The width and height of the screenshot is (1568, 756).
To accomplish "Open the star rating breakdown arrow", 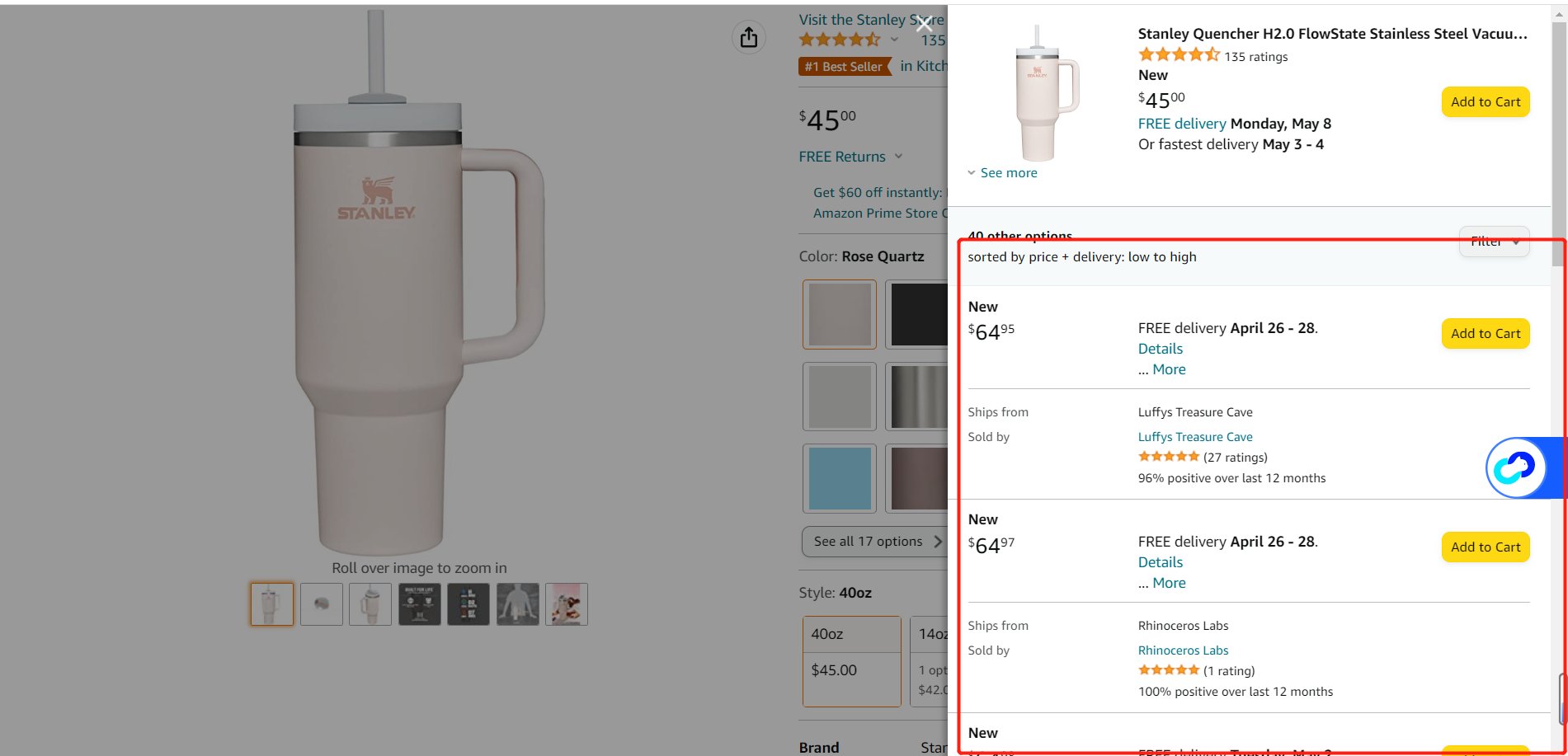I will (x=894, y=40).
